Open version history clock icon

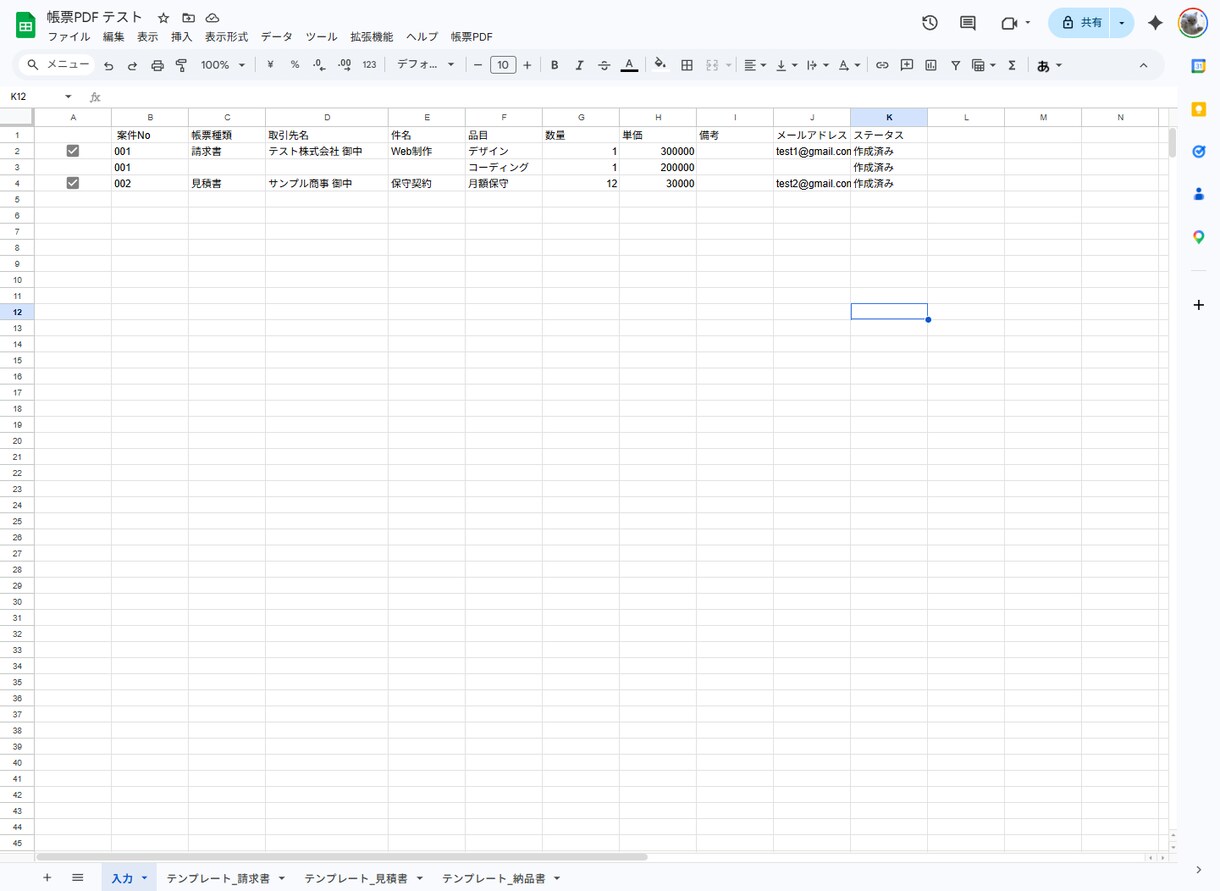(x=930, y=22)
